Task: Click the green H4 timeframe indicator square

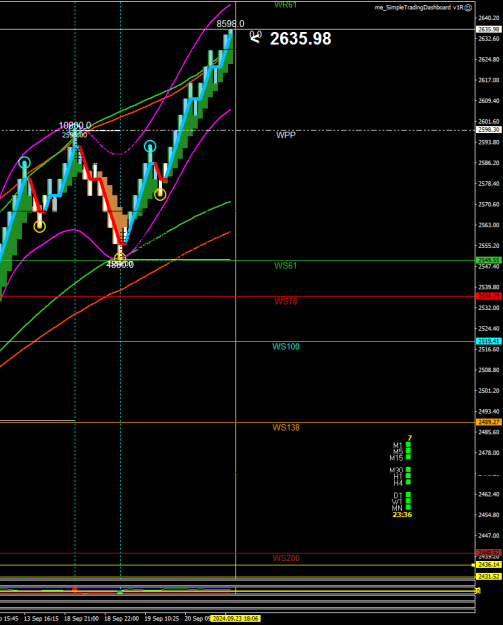Action: pos(408,482)
